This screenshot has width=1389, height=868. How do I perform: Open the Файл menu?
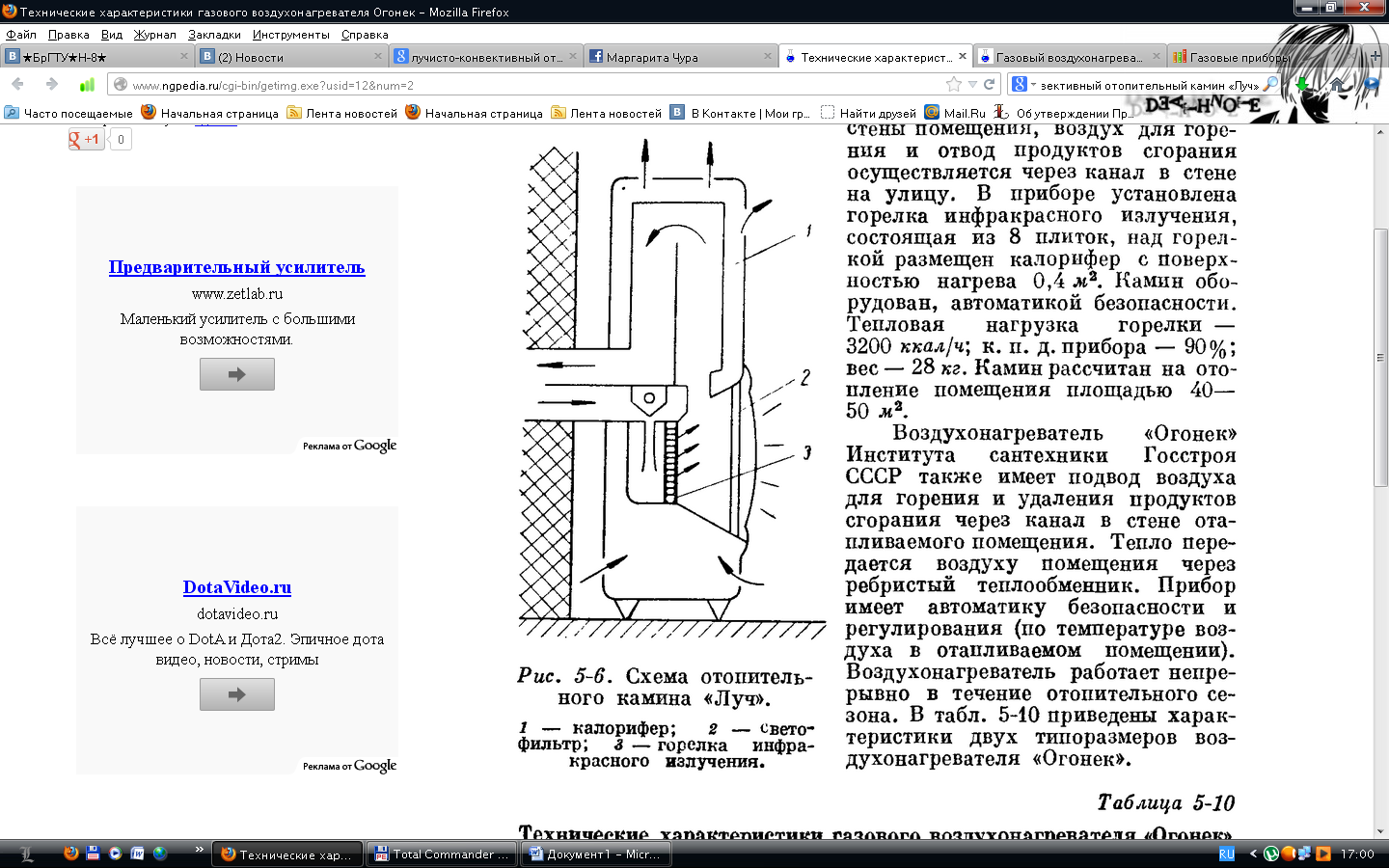pyautogui.click(x=21, y=34)
